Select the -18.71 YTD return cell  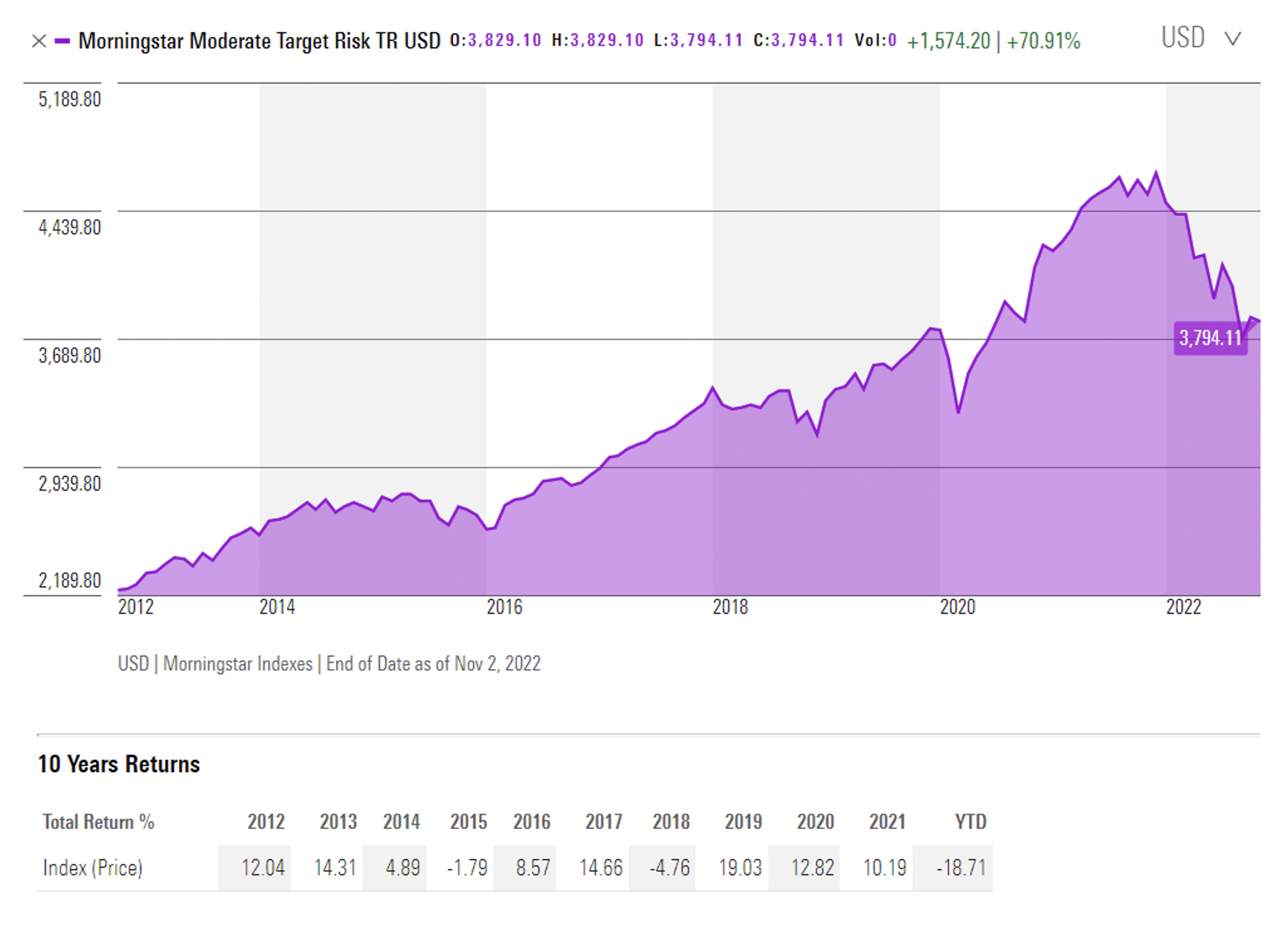click(x=961, y=868)
